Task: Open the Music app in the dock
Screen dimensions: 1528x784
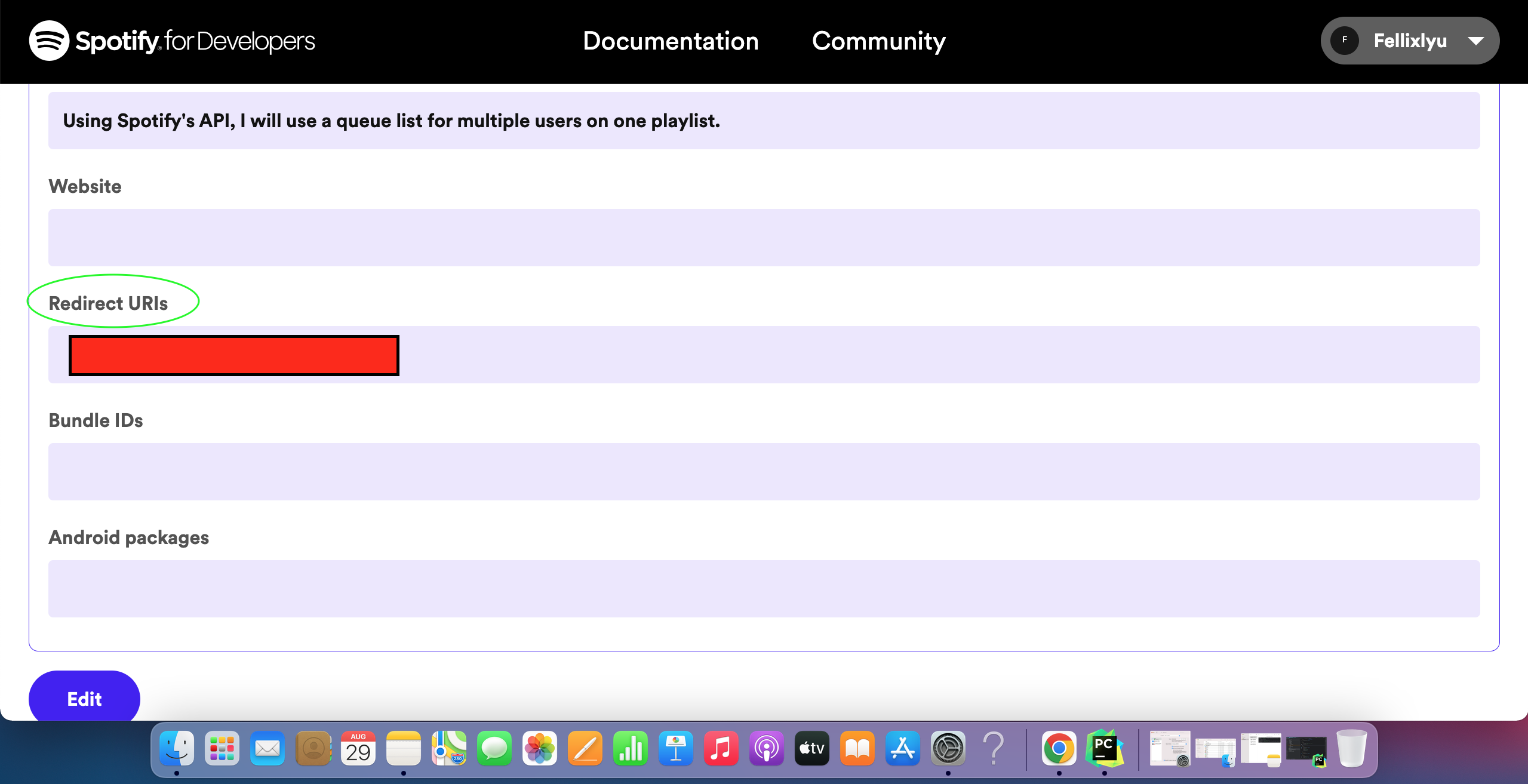Action: [721, 748]
